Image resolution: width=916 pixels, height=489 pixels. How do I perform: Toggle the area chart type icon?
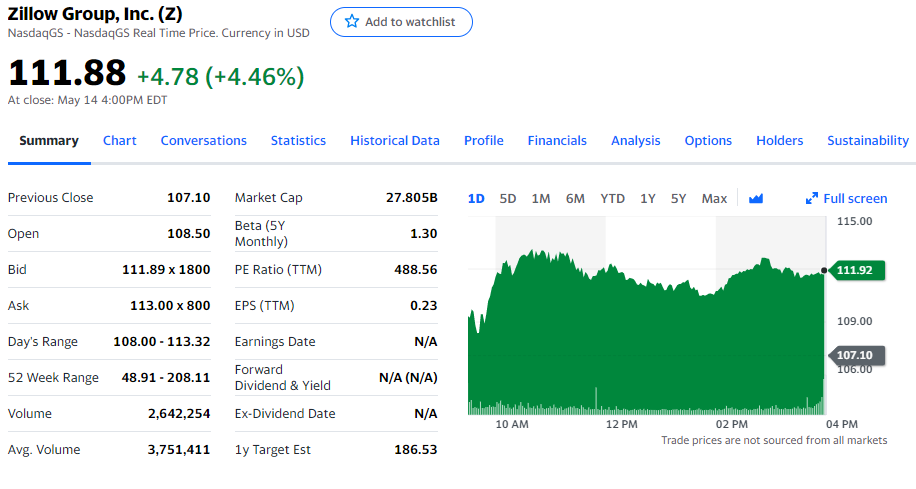(756, 199)
